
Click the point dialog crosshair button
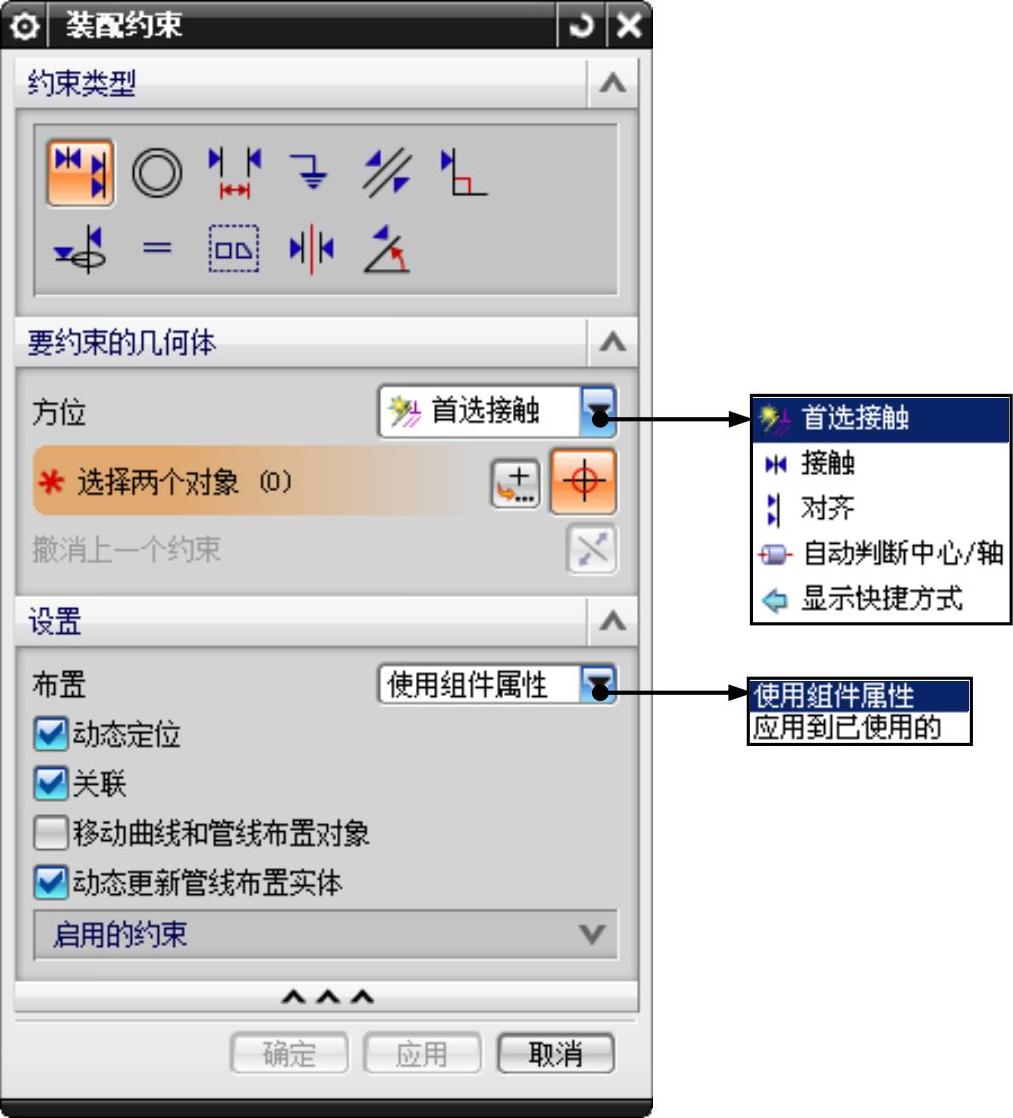pos(583,481)
